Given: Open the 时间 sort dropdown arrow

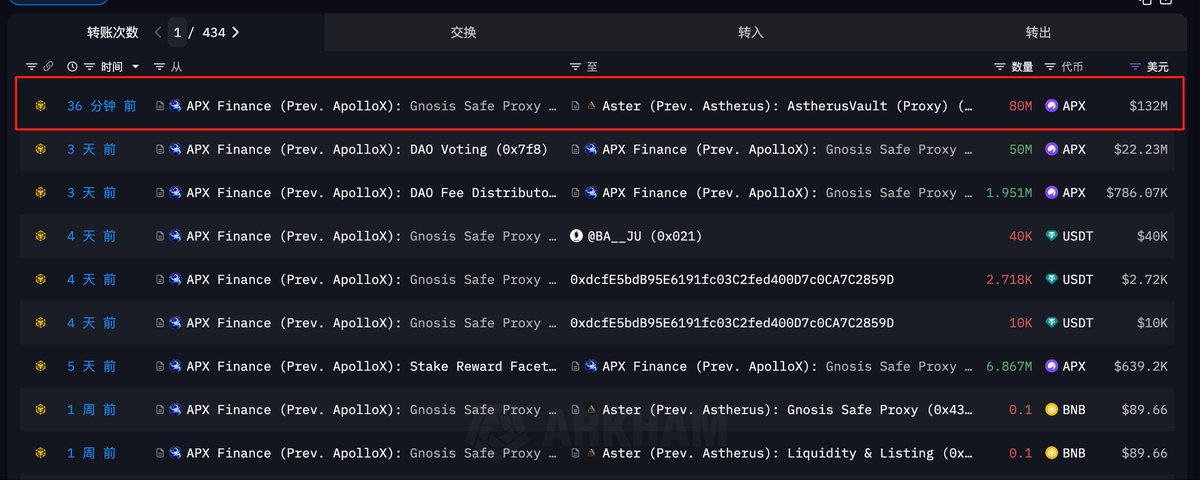Looking at the screenshot, I should pyautogui.click(x=136, y=67).
